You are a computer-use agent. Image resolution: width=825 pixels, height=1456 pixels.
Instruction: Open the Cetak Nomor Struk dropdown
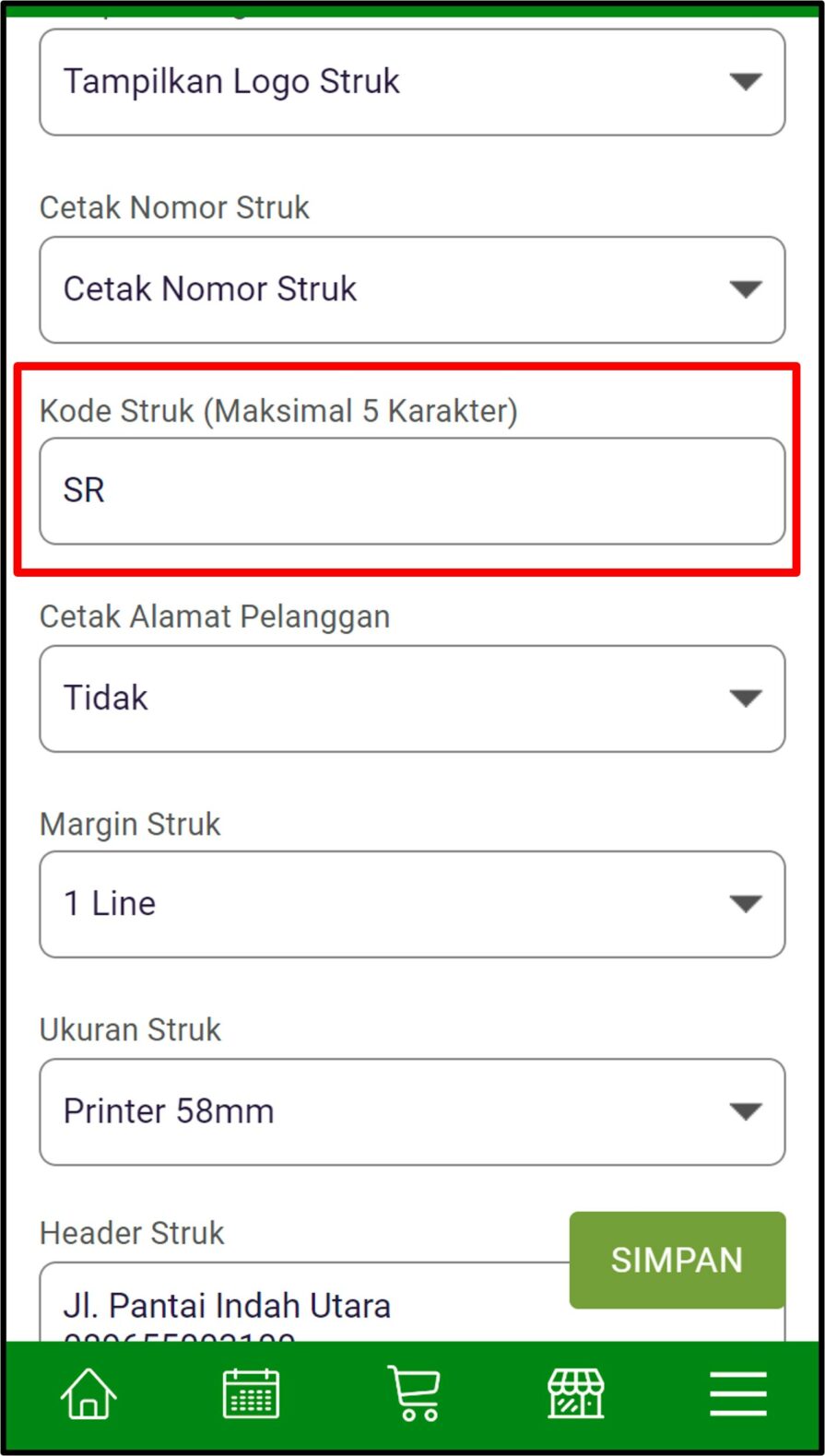(412, 289)
